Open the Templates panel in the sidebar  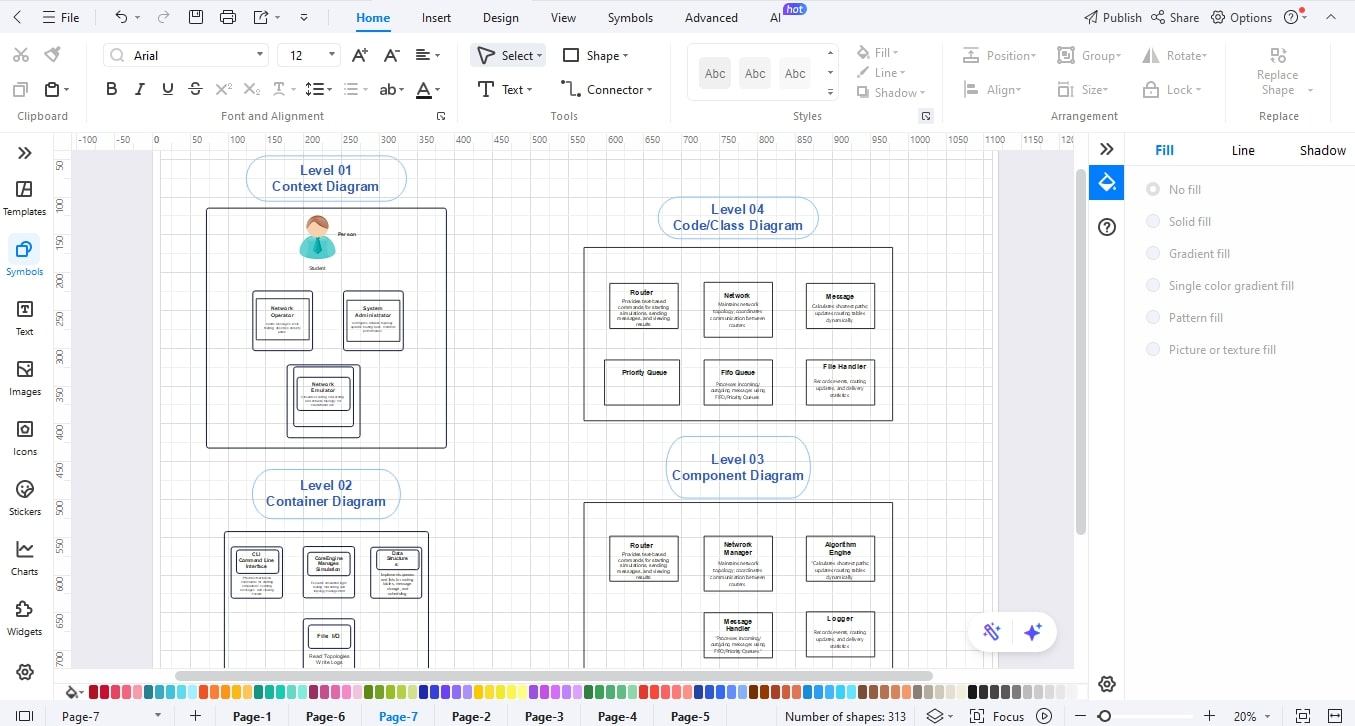pyautogui.click(x=24, y=196)
